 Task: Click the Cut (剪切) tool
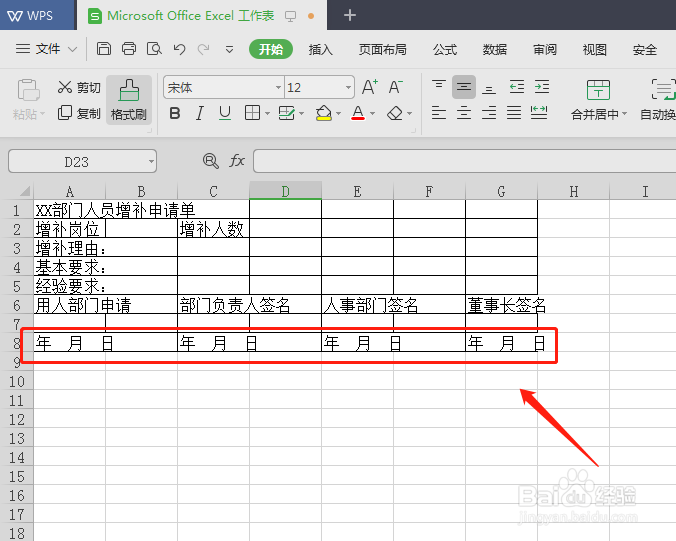point(79,88)
